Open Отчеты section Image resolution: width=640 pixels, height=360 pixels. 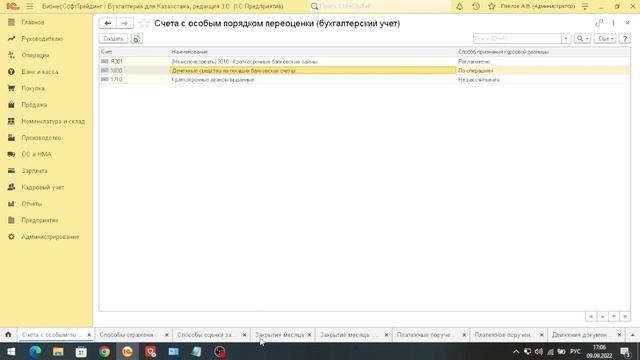tap(32, 204)
